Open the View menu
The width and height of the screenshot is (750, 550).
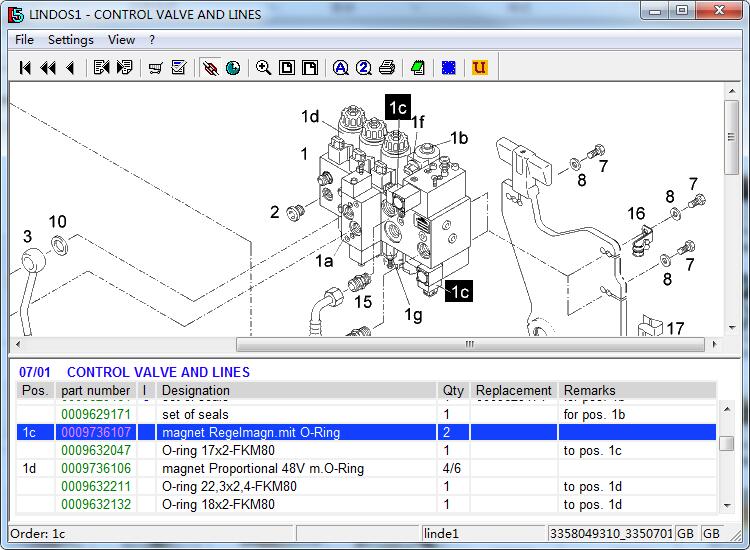click(121, 40)
